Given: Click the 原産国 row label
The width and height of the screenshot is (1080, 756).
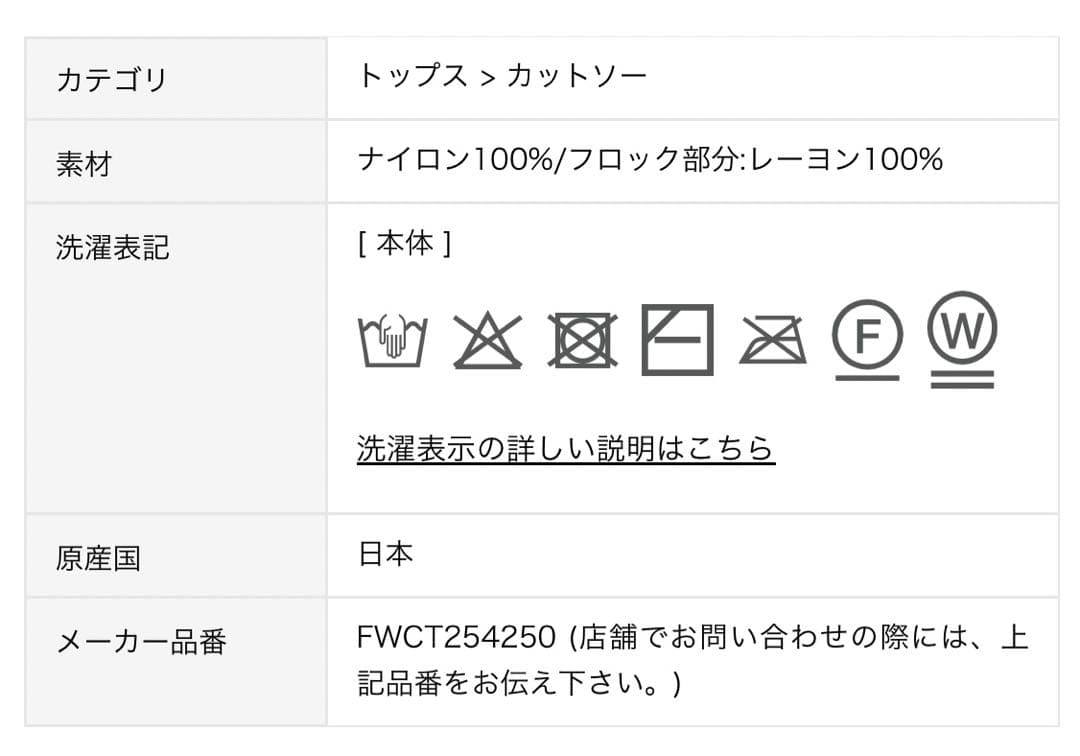Looking at the screenshot, I should click(98, 558).
